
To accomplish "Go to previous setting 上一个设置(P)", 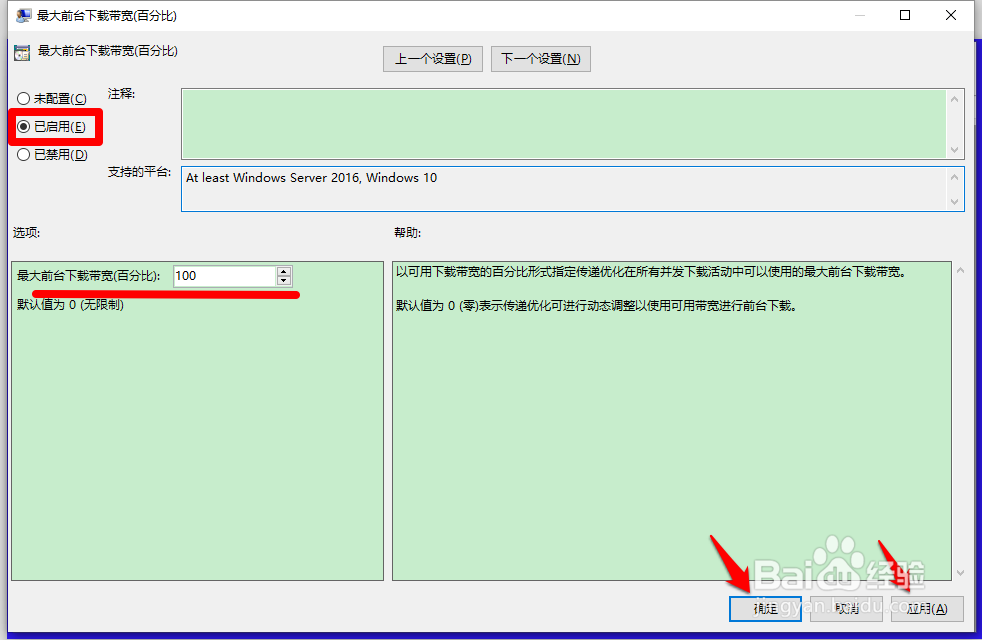I will point(433,59).
